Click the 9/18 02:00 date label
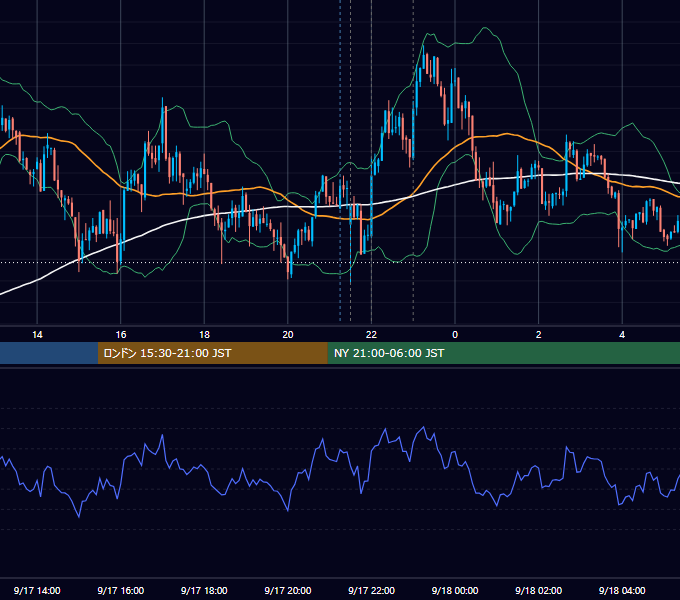This screenshot has height=600, width=680. point(538,590)
